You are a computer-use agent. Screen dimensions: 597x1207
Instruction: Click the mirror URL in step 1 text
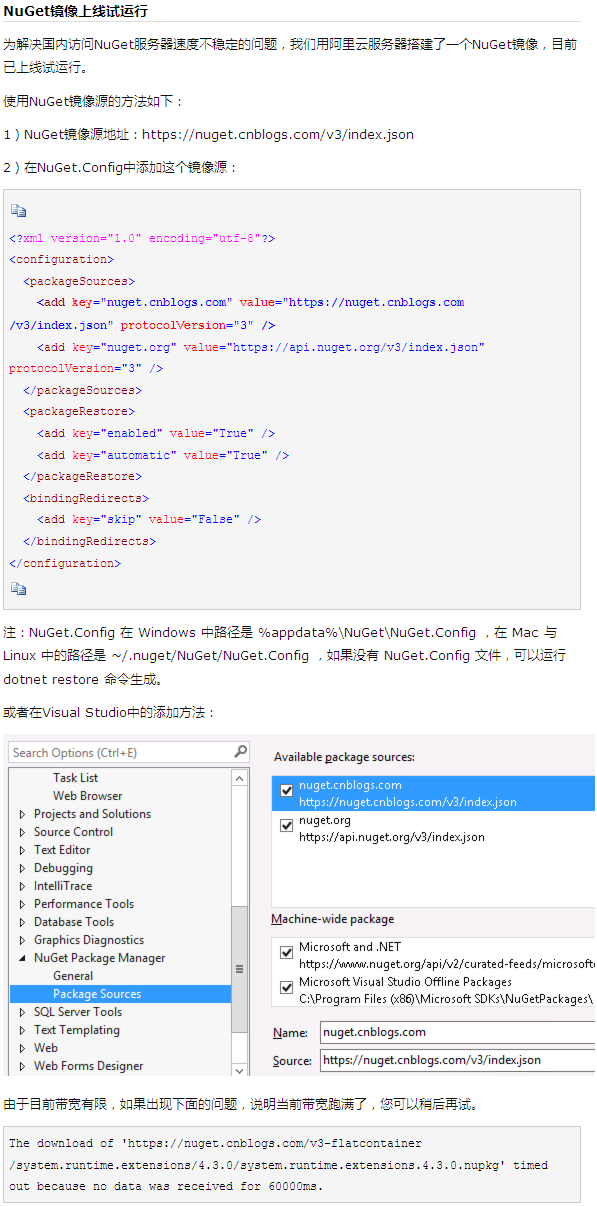coord(278,134)
